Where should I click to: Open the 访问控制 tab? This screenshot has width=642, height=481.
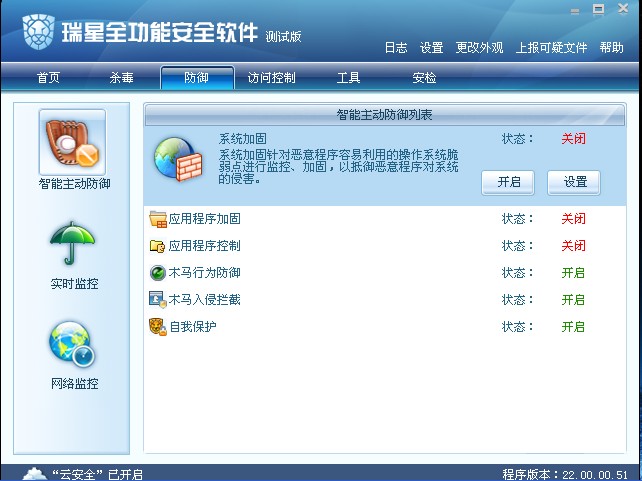tap(271, 77)
